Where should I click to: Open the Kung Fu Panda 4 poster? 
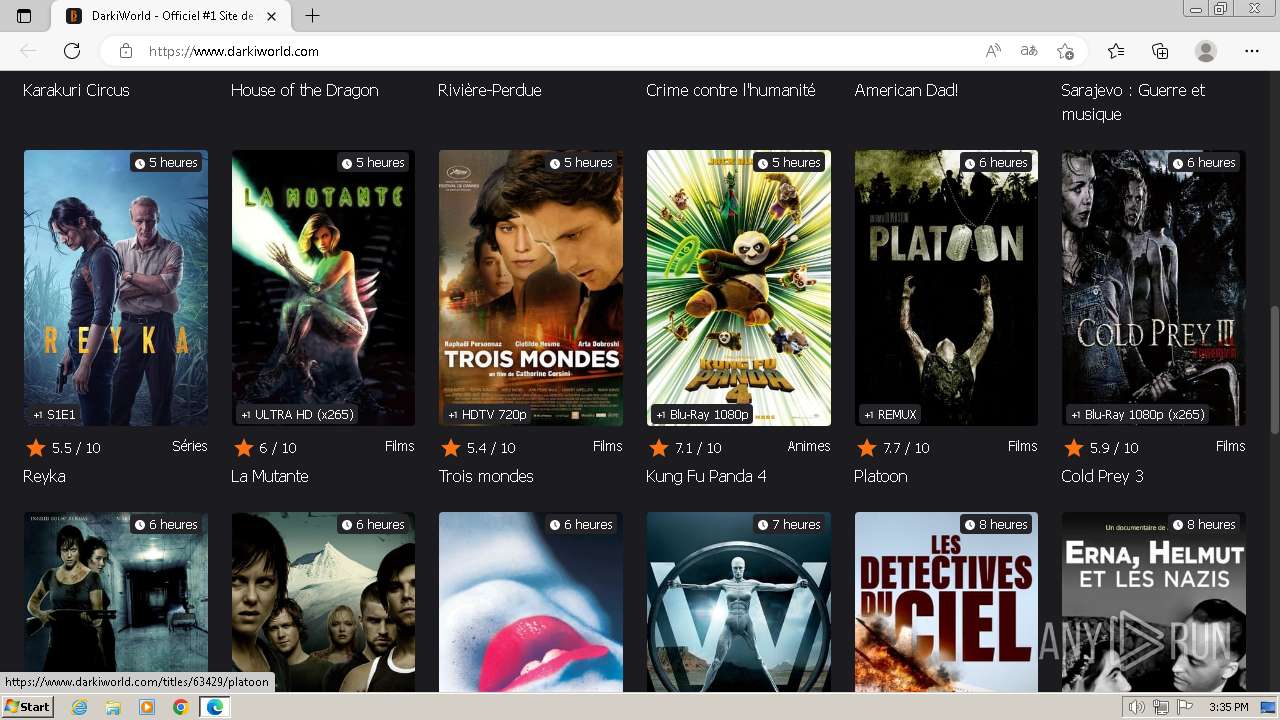click(739, 288)
